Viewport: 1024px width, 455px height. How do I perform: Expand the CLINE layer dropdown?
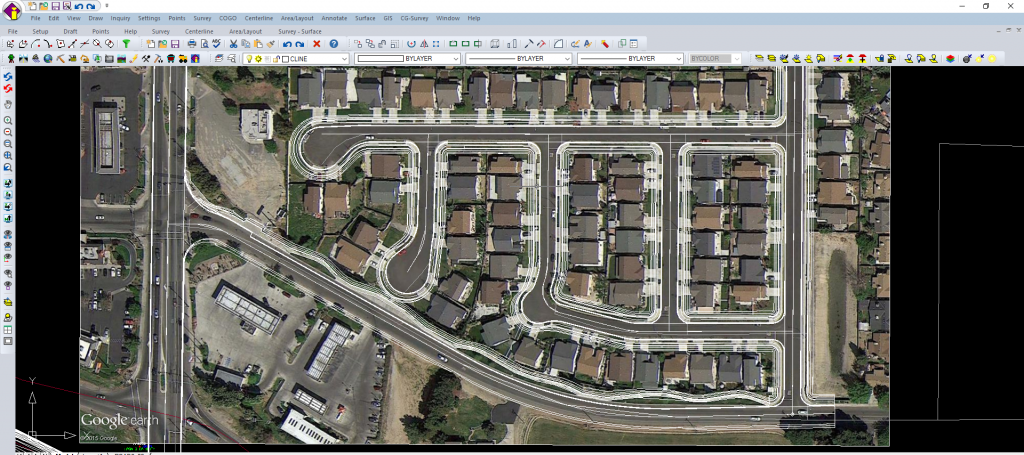[x=345, y=59]
